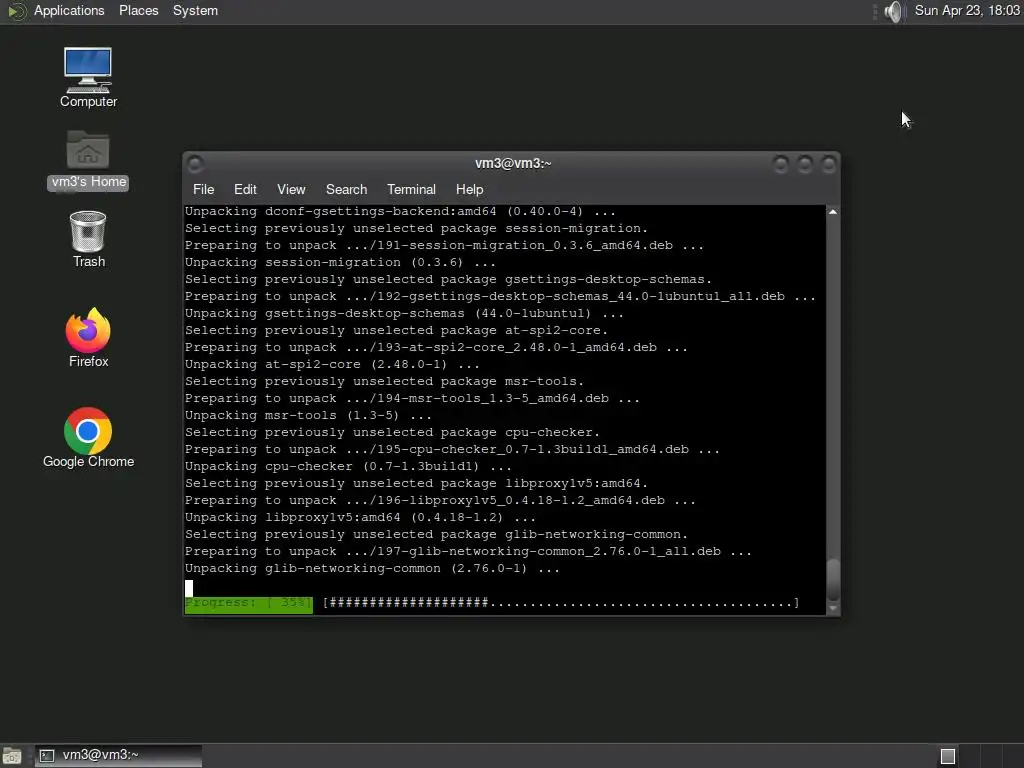Open vm3's Home folder icon
Image resolution: width=1024 pixels, height=768 pixels.
88,160
